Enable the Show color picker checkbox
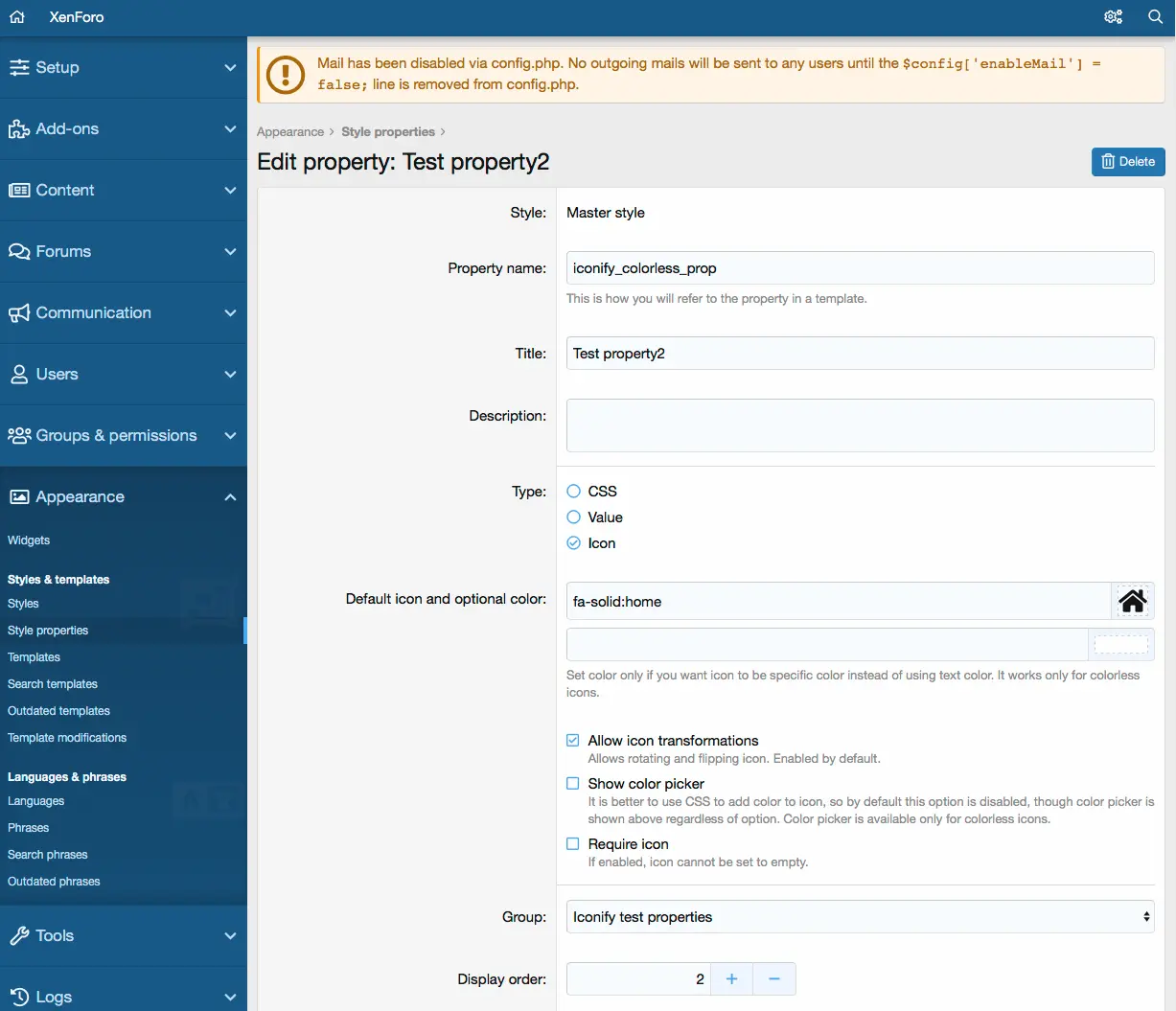This screenshot has height=1011, width=1176. click(573, 783)
